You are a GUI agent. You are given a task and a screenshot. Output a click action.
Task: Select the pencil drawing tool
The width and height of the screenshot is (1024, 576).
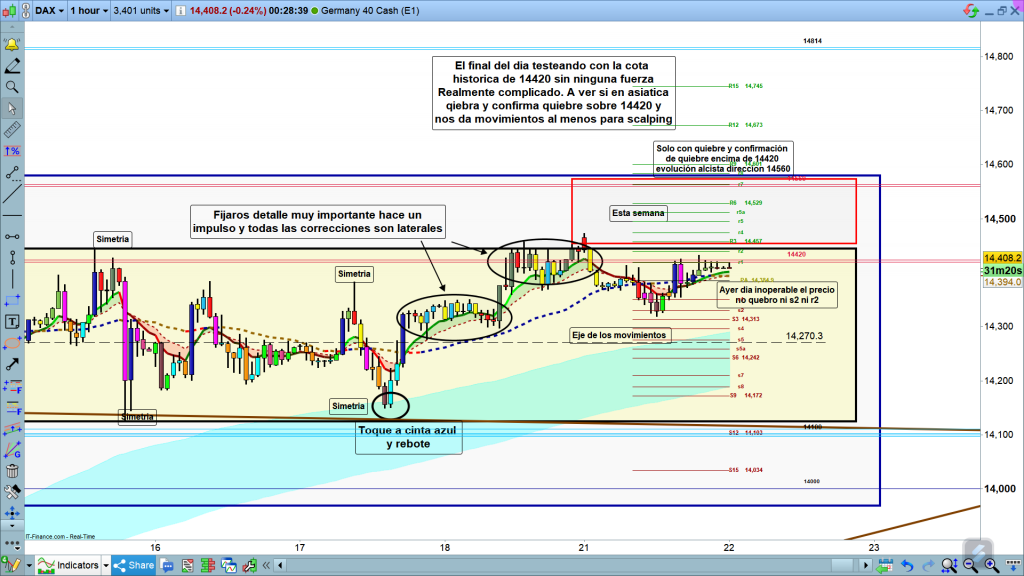point(12,67)
